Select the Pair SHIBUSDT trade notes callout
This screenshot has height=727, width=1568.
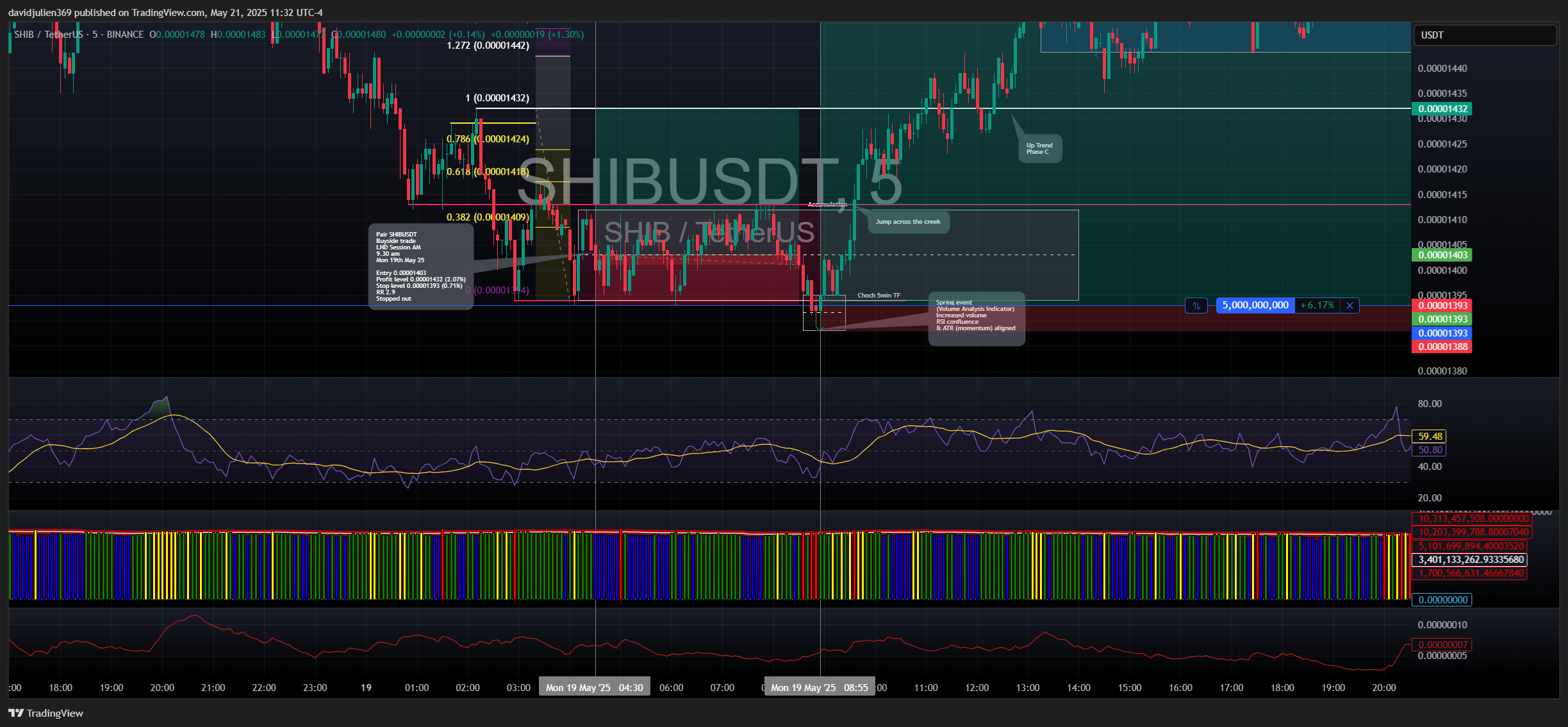tap(421, 267)
